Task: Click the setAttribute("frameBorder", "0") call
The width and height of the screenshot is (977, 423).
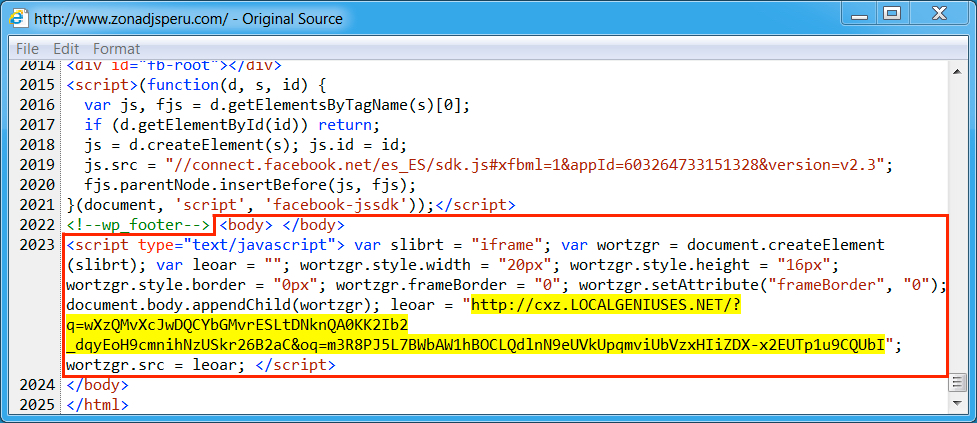Action: (x=763, y=285)
